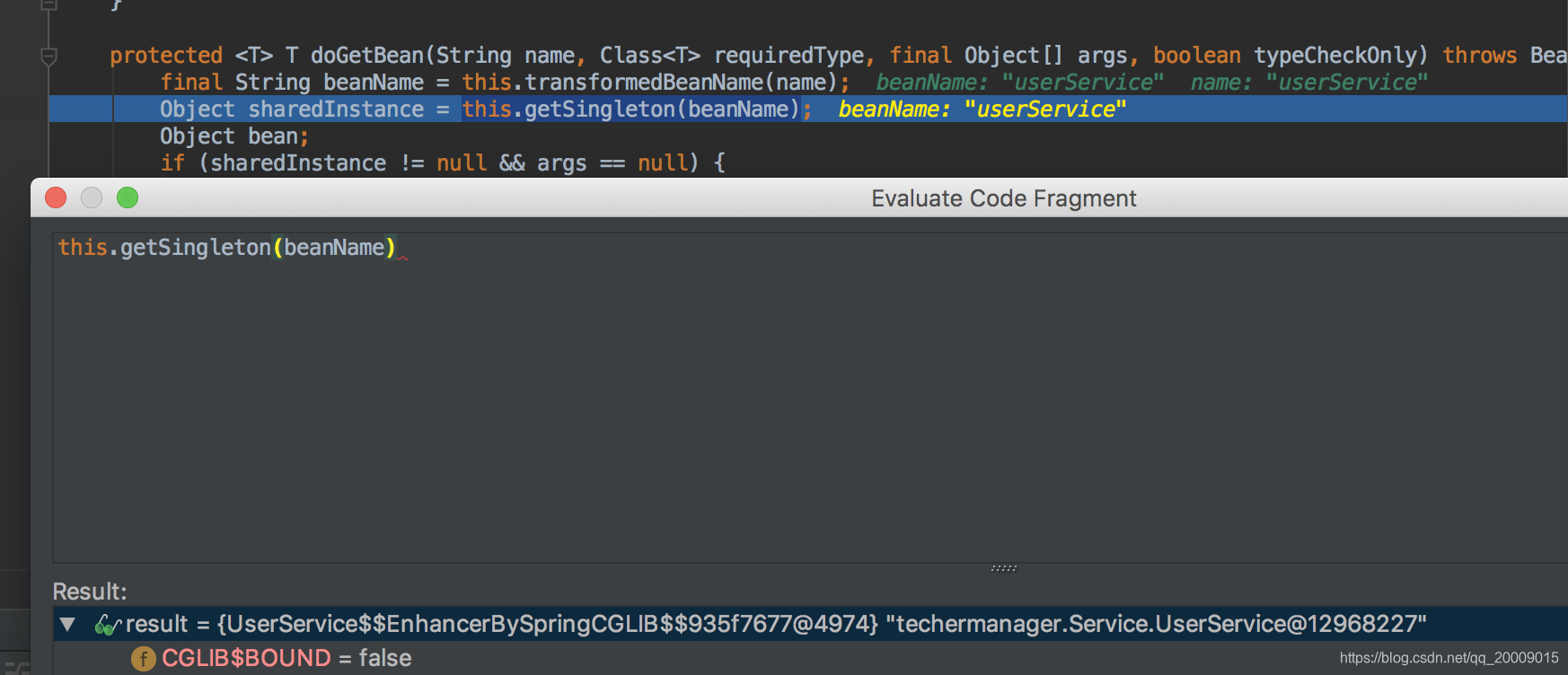Click the green zoom window button
1568x675 pixels.
pos(128,197)
